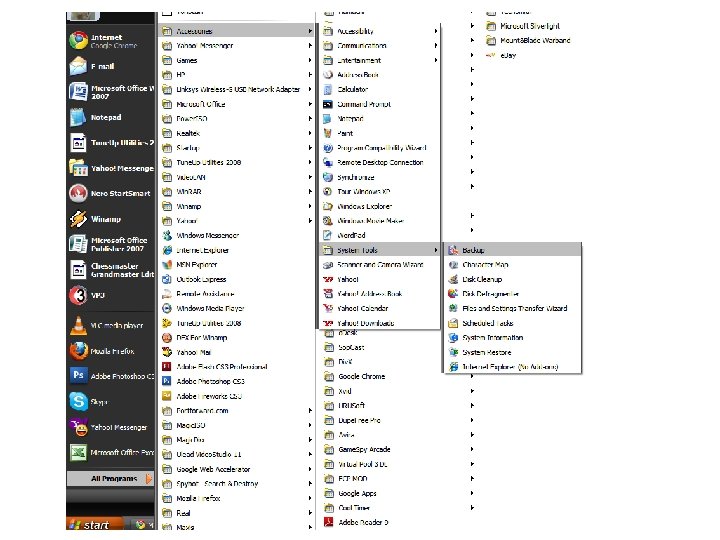Expand the Entertainment submenu arrow
720x540 pixels.
[436, 60]
